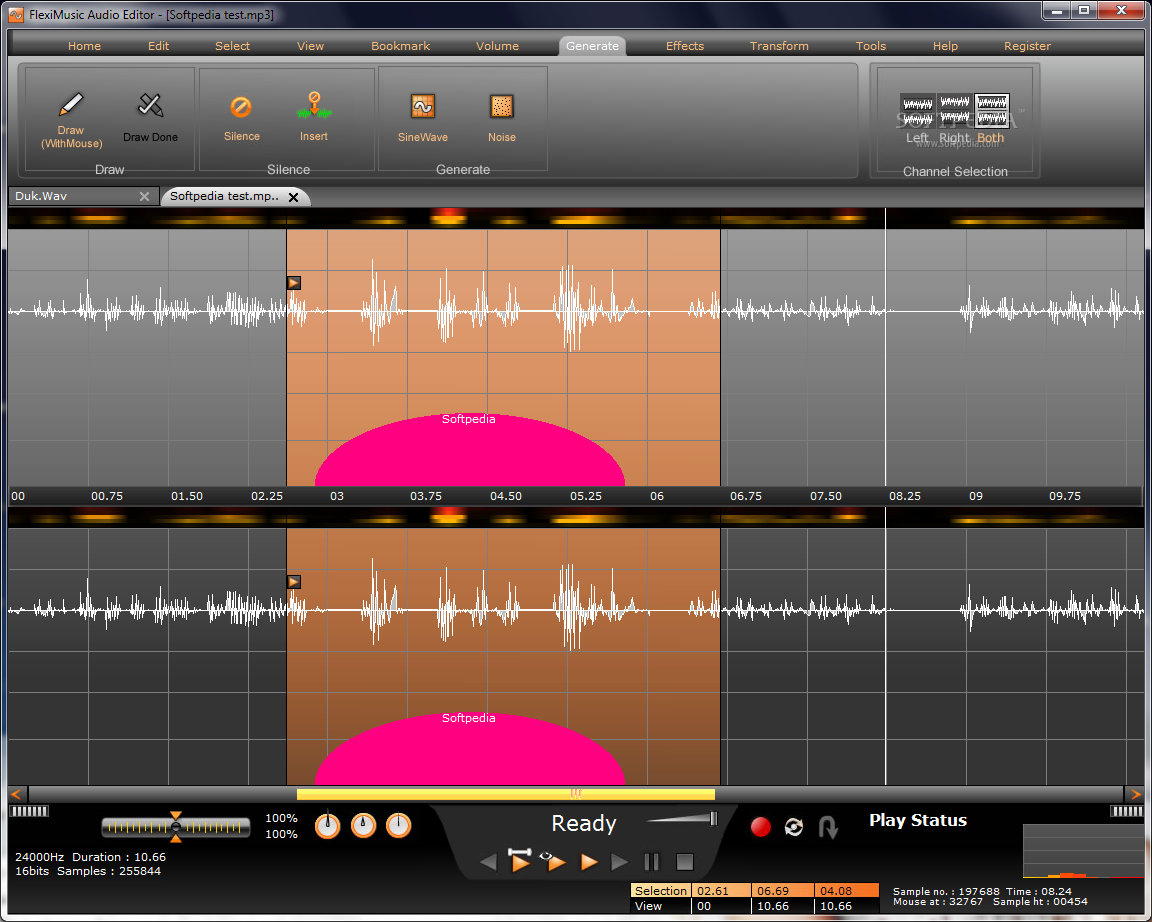1152x922 pixels.
Task: Close the Duk.Wav tab
Action: point(144,197)
